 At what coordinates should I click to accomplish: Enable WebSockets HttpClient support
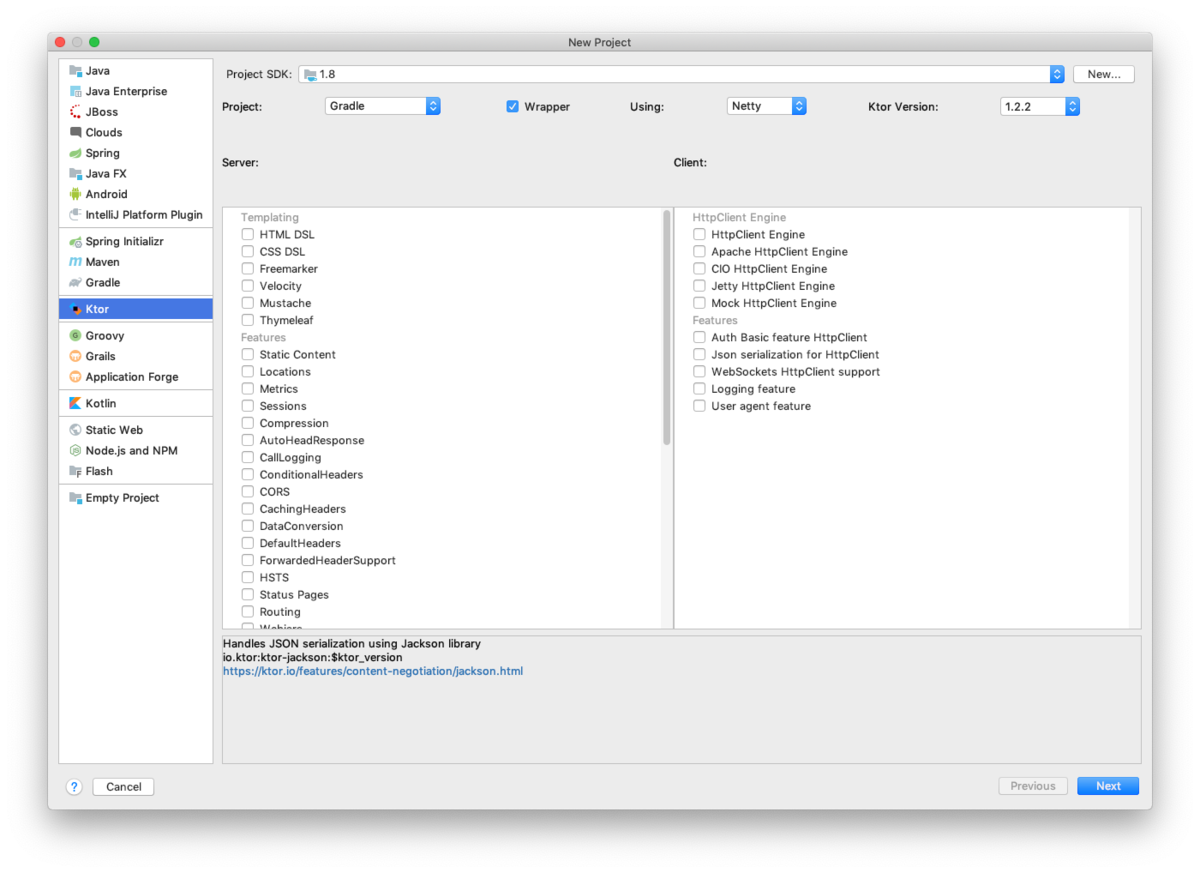point(700,372)
